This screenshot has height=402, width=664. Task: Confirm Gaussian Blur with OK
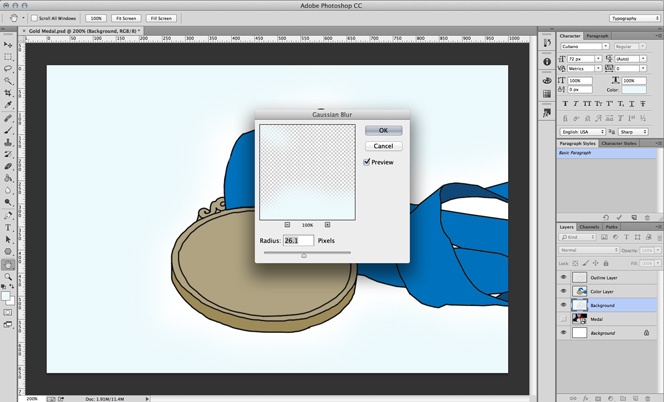(x=383, y=130)
